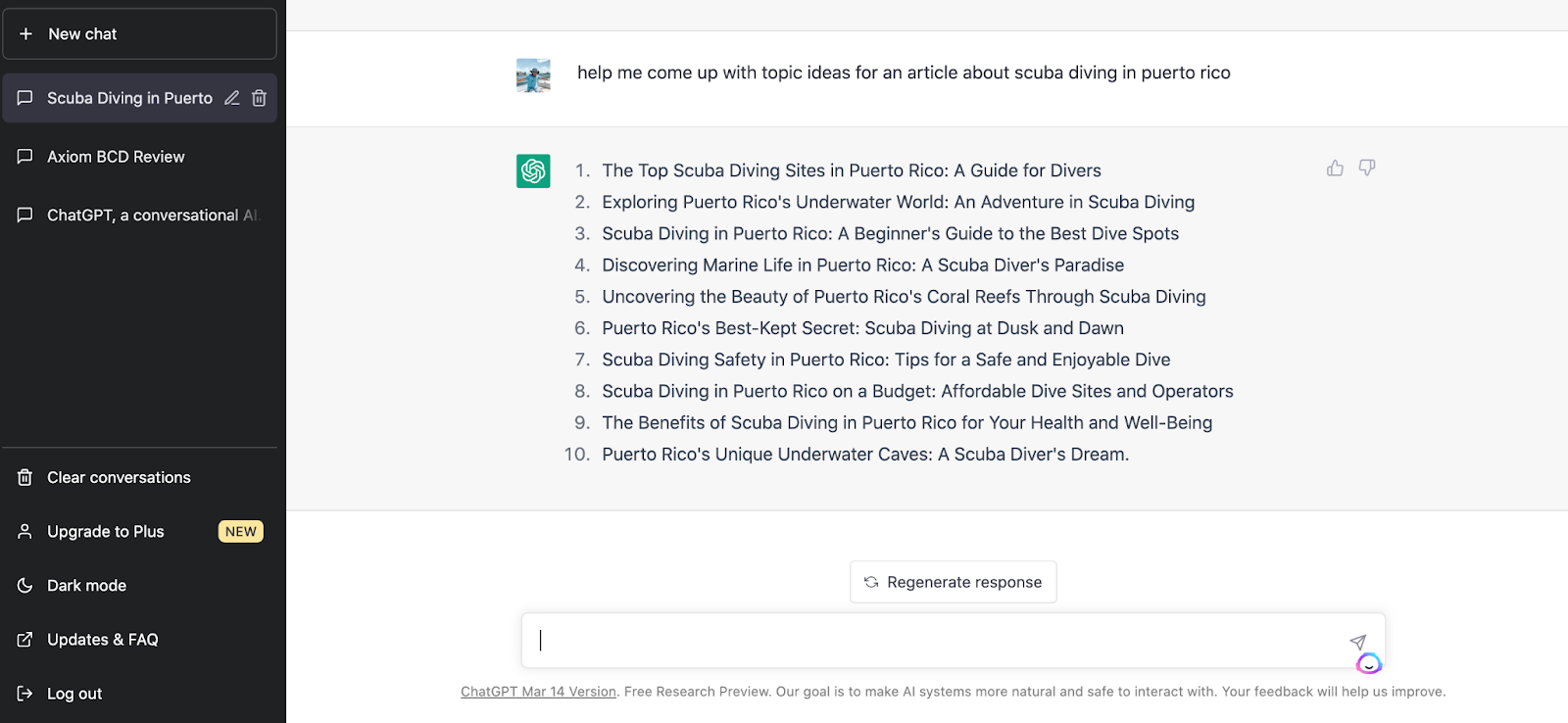1568x723 pixels.
Task: Click the trash icon next to Clear conversations
Action: click(x=25, y=477)
